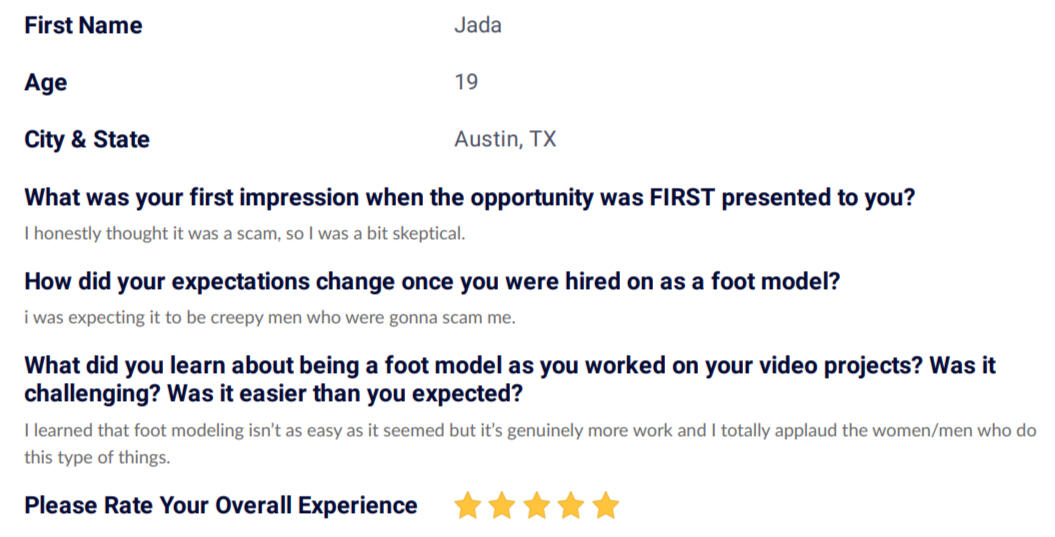Click the age value 19
This screenshot has width=1055, height=537.
pyautogui.click(x=466, y=82)
